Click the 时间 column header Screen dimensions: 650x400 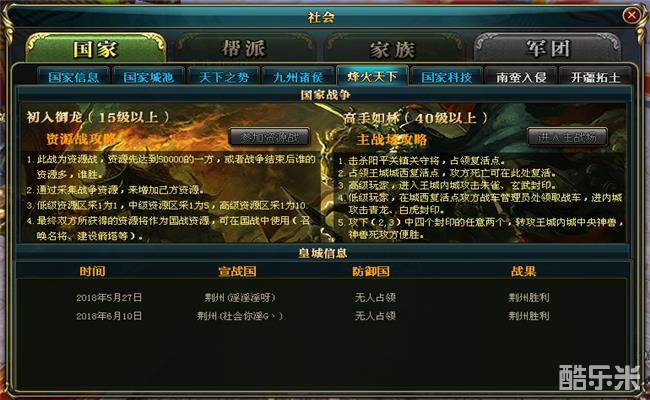92,272
